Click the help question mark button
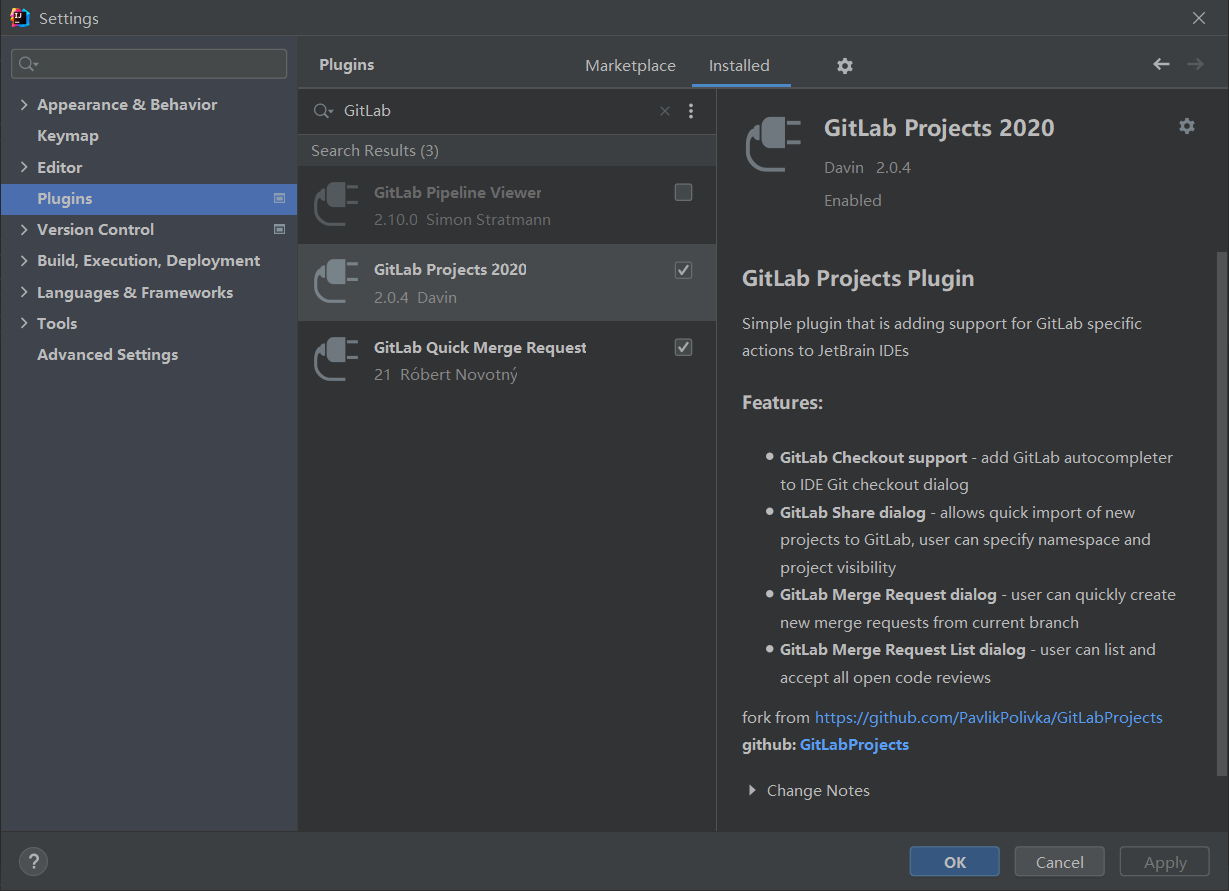This screenshot has width=1229, height=891. pos(33,861)
